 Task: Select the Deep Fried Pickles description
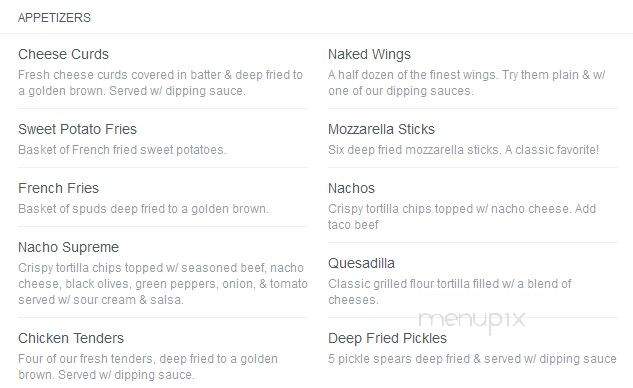[472, 359]
